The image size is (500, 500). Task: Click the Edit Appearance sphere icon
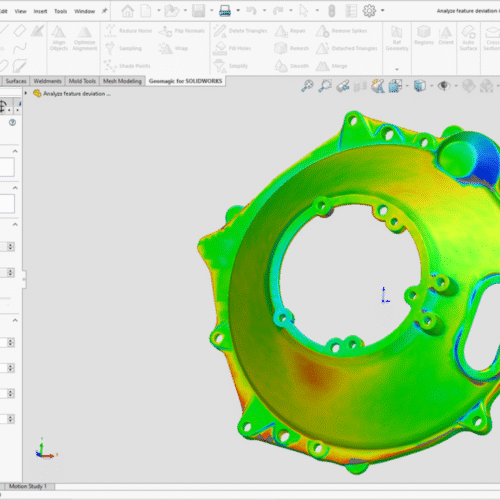click(469, 86)
